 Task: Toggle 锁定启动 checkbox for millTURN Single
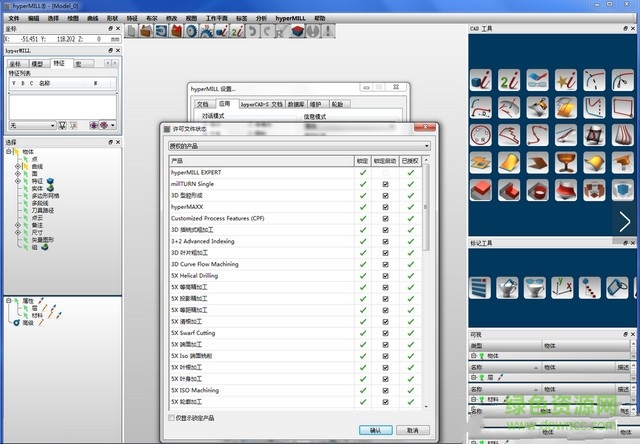point(386,184)
